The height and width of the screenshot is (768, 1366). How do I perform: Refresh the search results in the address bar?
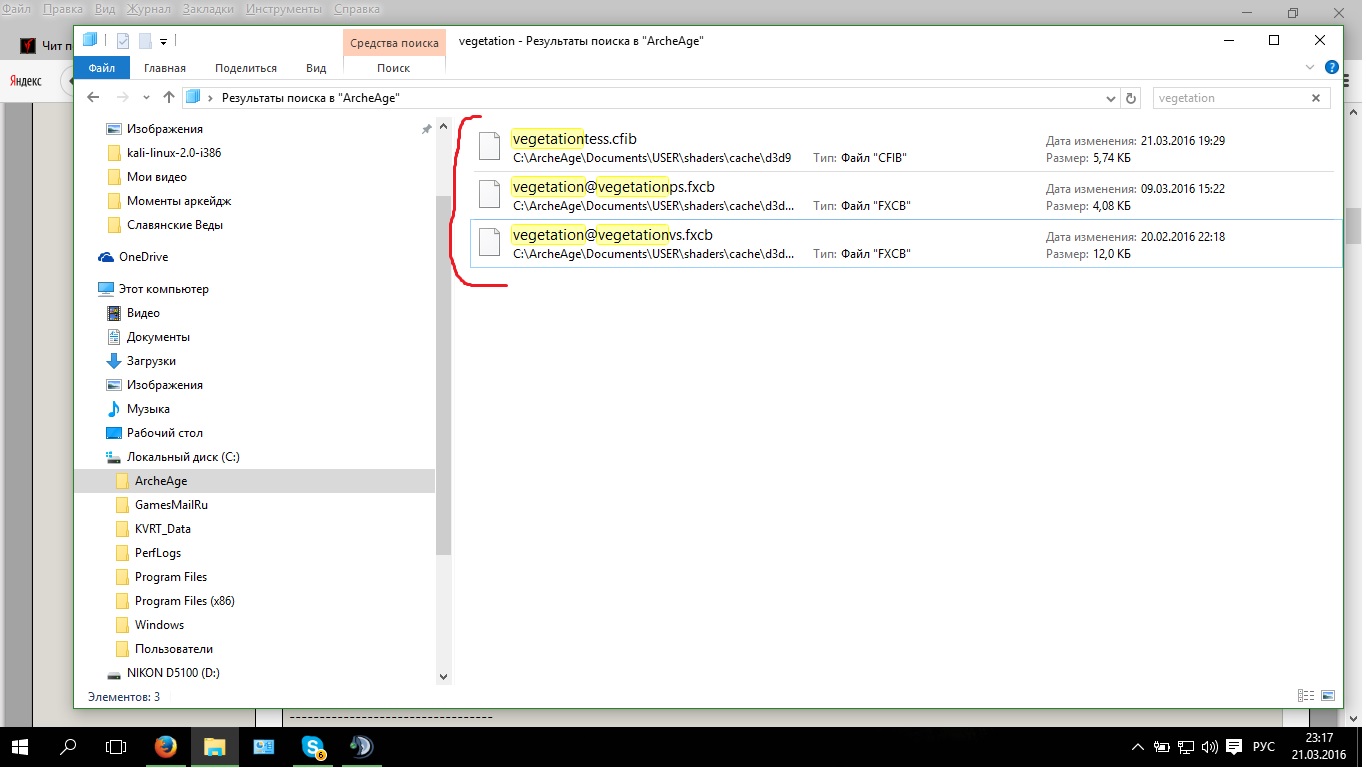click(x=1131, y=98)
